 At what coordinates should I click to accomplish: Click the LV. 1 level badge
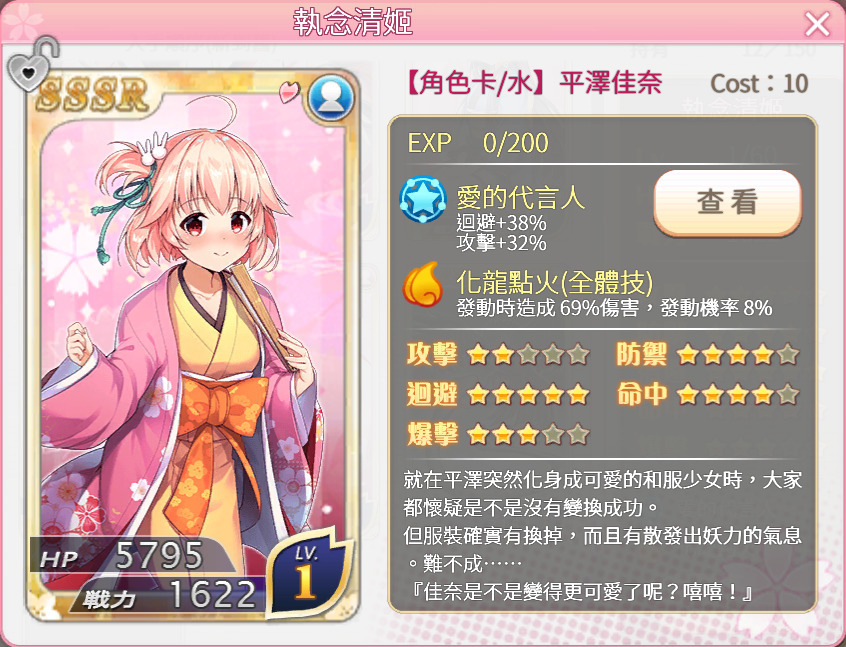308,573
